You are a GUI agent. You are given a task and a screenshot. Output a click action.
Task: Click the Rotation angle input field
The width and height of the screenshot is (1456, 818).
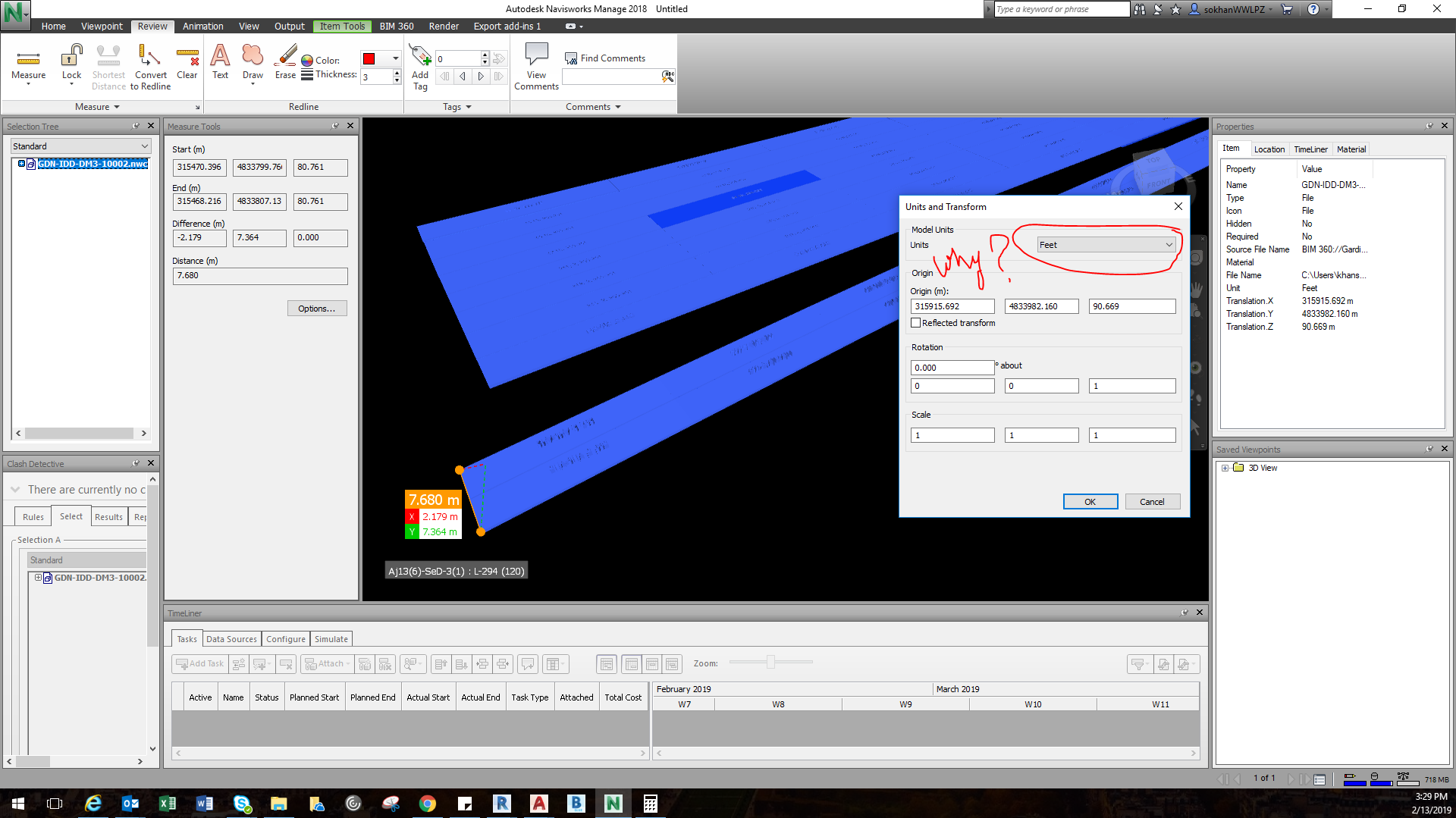952,368
